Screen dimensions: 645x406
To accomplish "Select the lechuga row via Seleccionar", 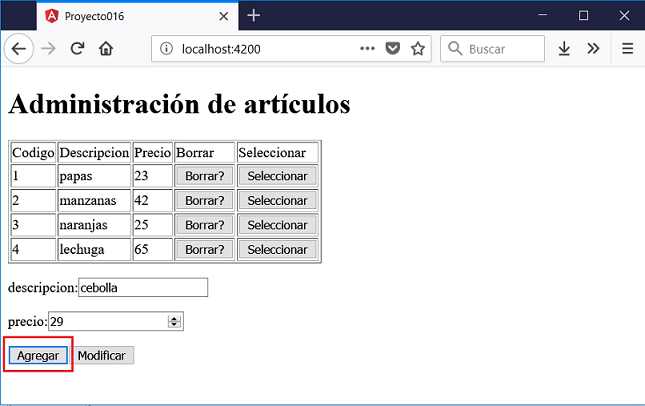I will [278, 250].
